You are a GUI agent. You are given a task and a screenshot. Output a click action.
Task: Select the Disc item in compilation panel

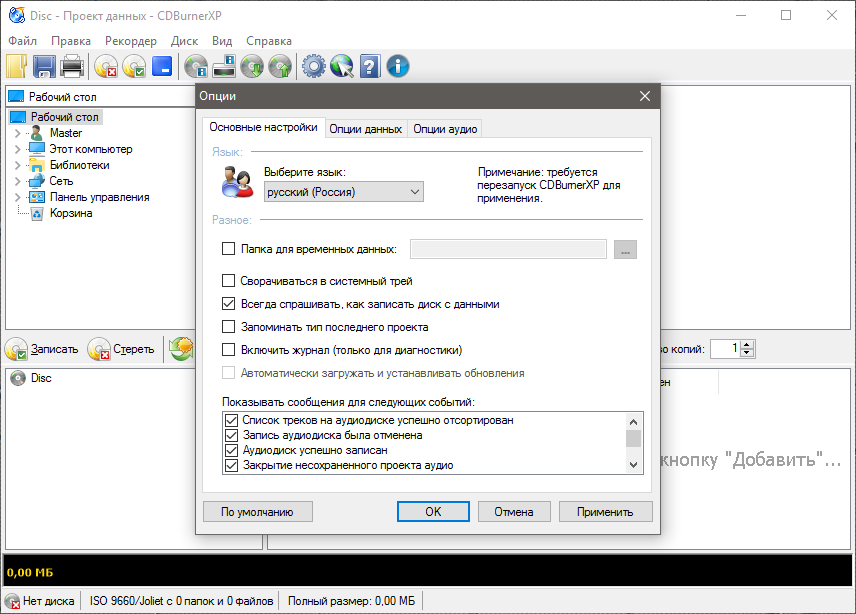coord(31,378)
